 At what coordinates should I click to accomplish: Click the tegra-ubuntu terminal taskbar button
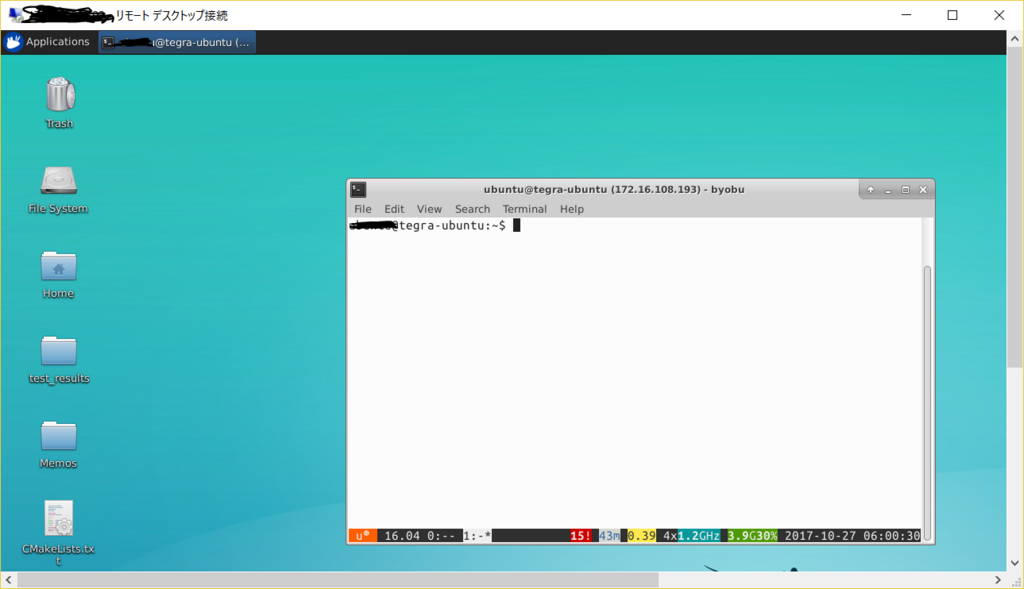177,42
